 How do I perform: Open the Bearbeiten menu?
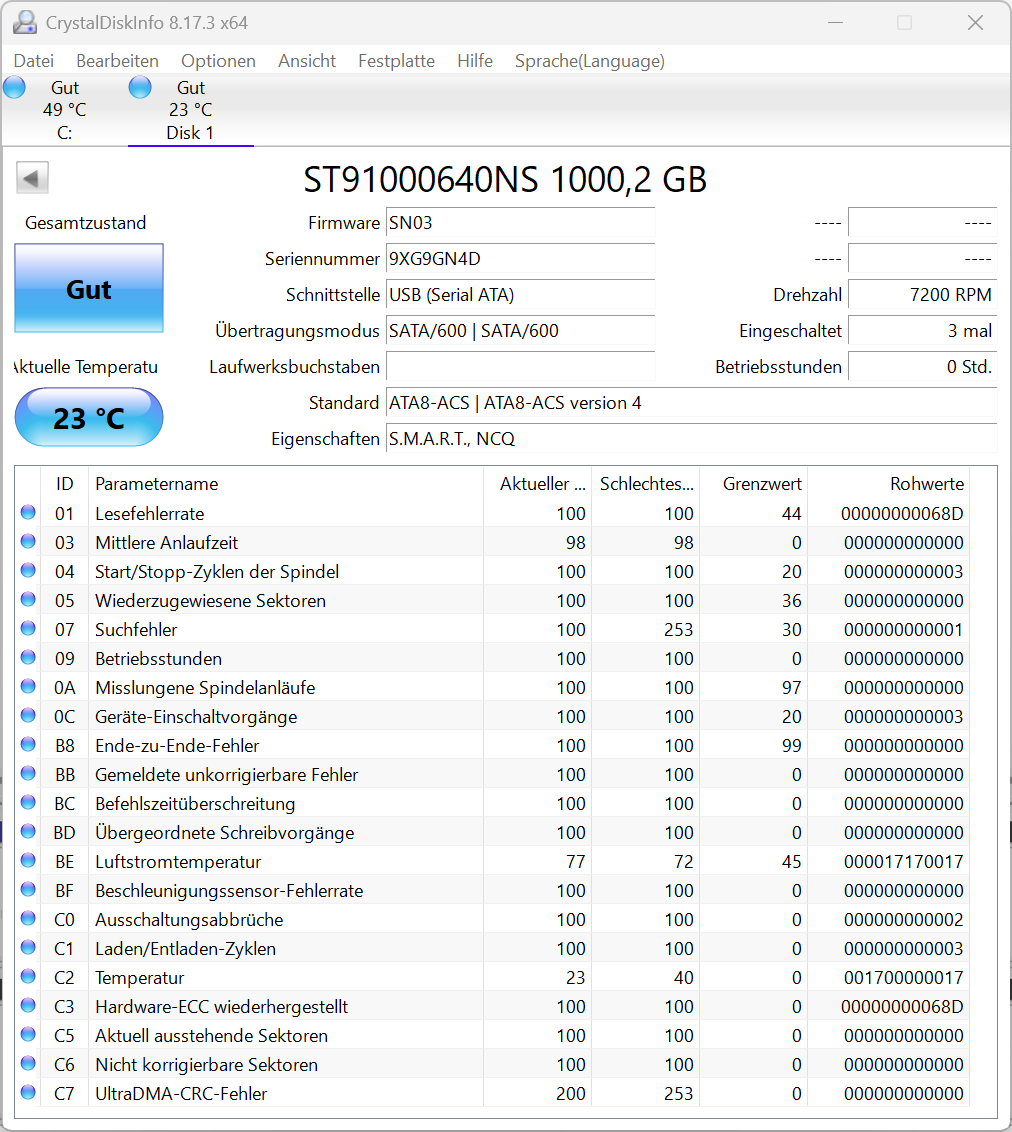coord(118,61)
